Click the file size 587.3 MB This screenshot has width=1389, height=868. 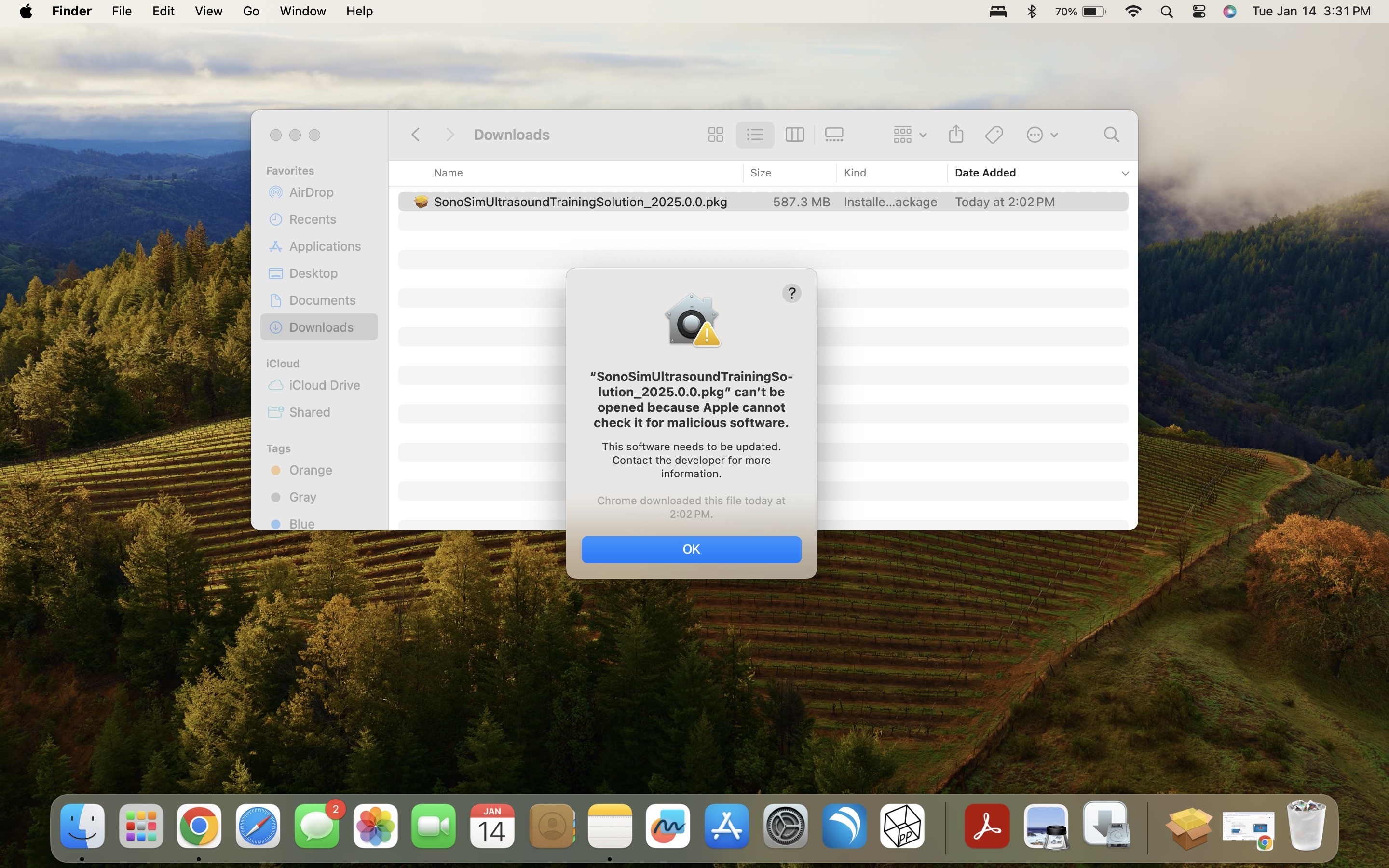(801, 202)
